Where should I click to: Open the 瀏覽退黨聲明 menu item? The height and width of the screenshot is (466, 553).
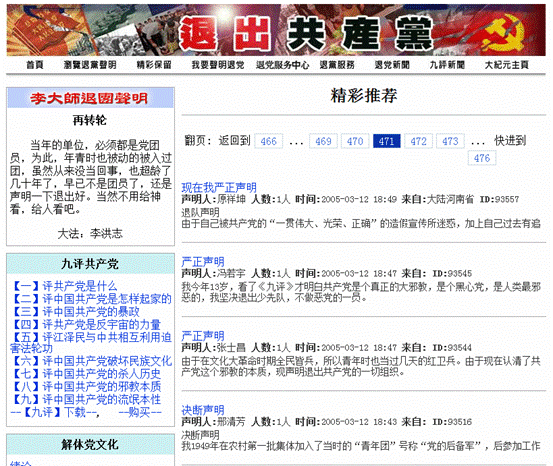tap(90, 65)
